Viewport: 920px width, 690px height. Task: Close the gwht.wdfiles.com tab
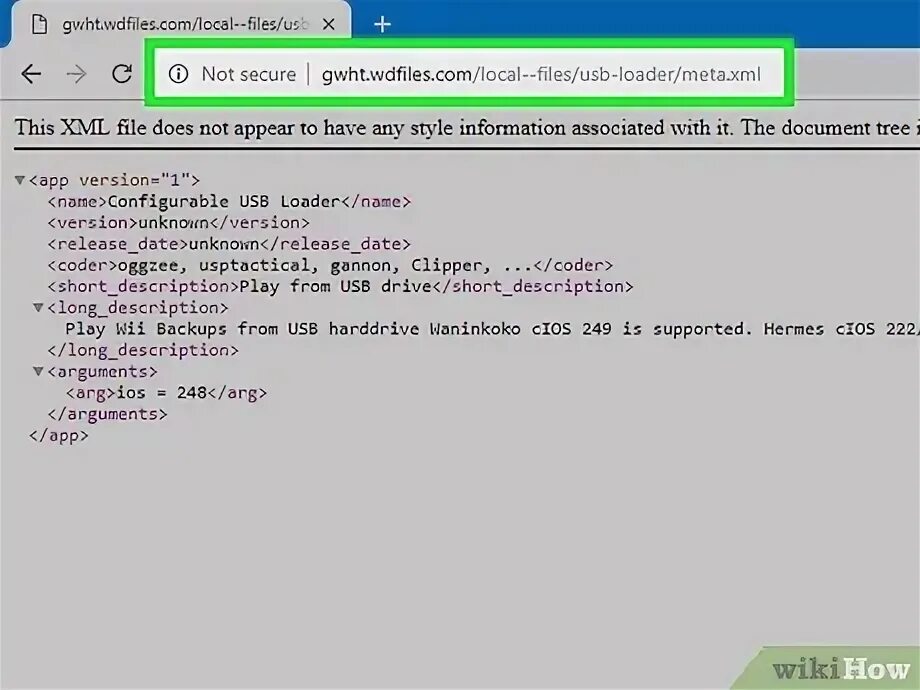tap(329, 24)
